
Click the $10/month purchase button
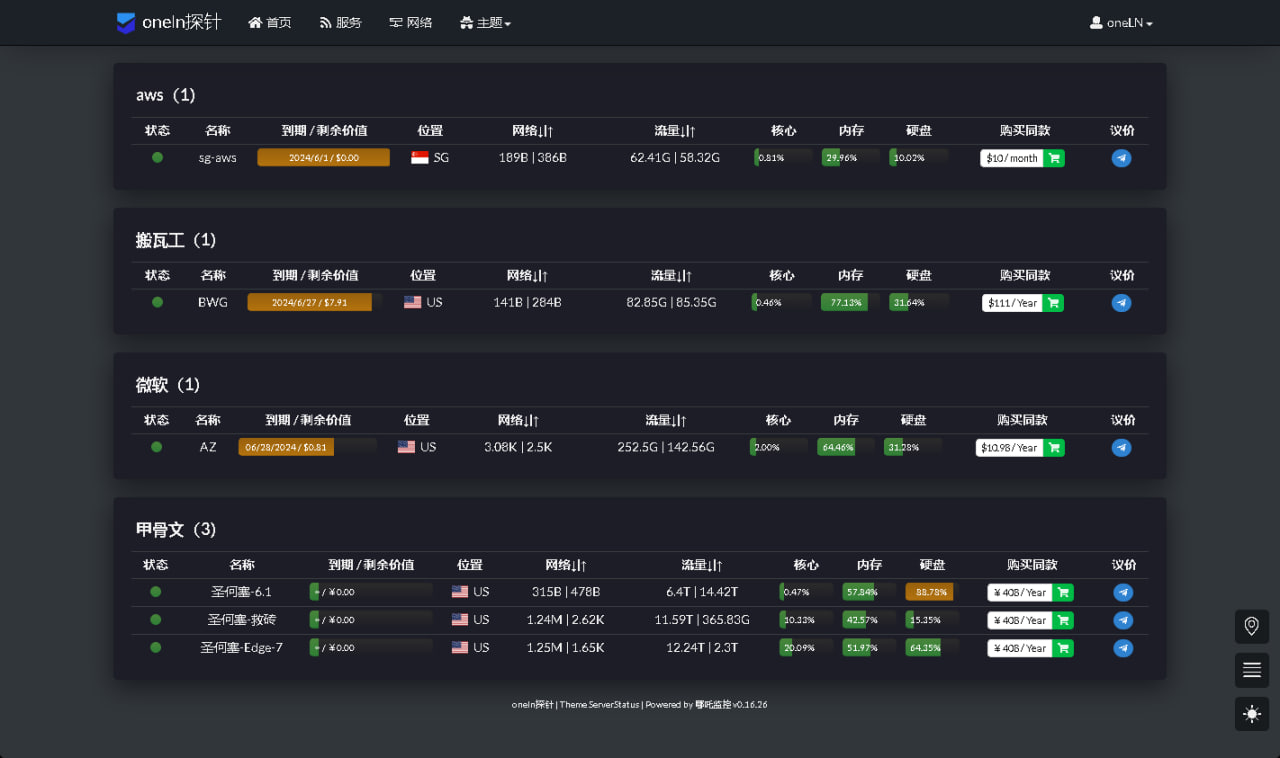tap(1012, 158)
